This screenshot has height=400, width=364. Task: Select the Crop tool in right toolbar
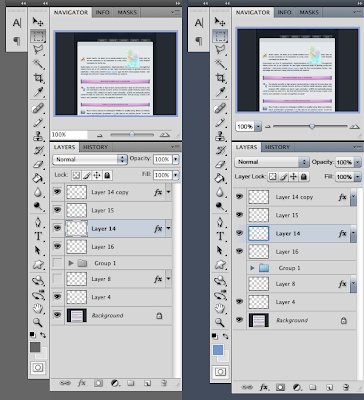tap(220, 79)
